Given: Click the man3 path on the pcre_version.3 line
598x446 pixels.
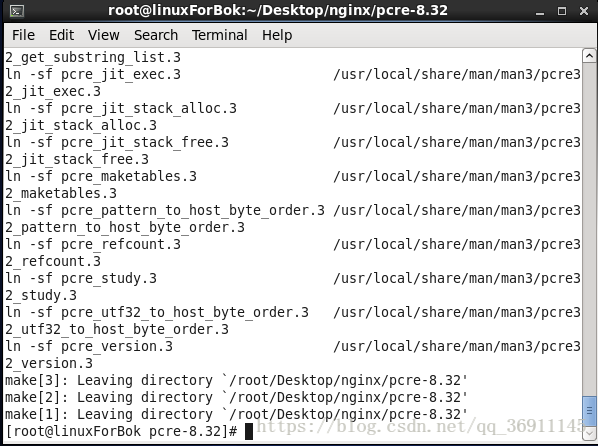Looking at the screenshot, I should 457,346.
